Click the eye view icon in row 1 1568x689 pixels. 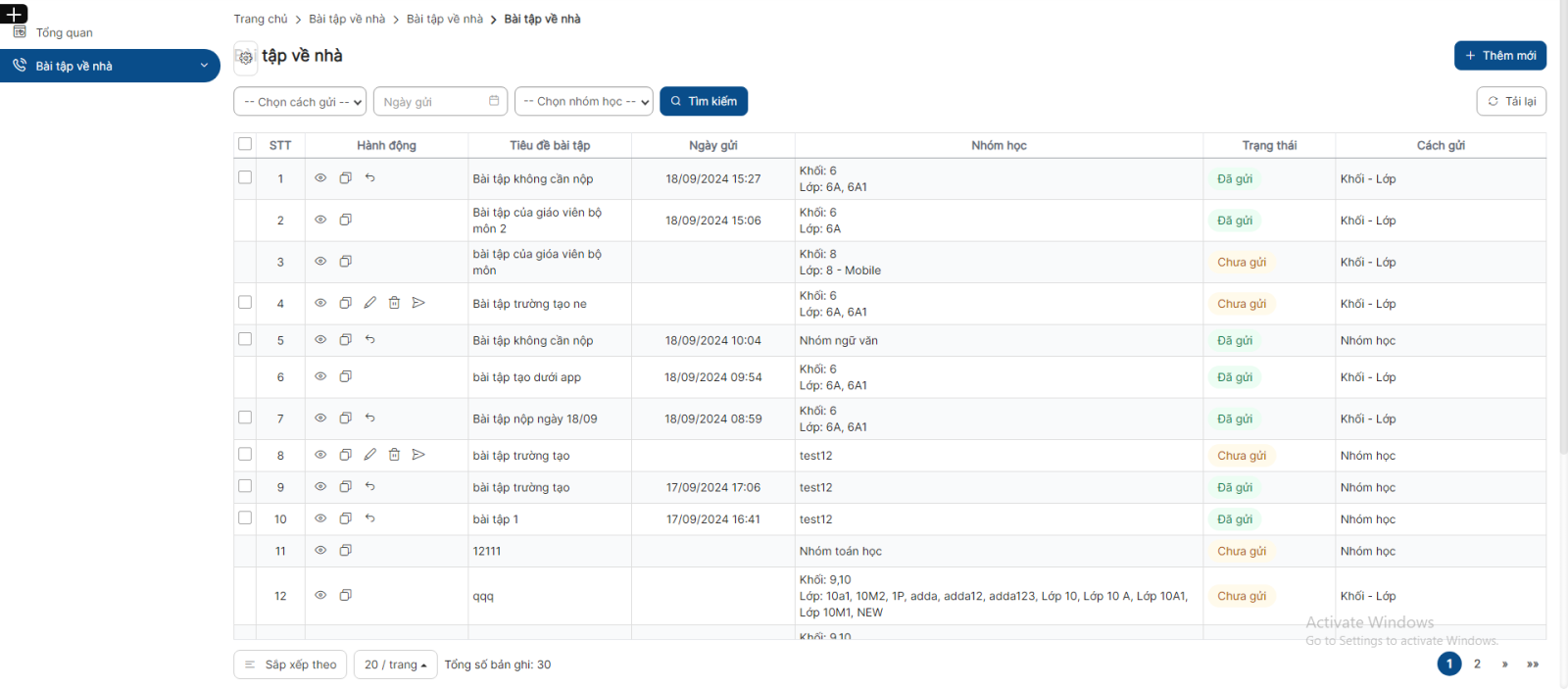(320, 178)
